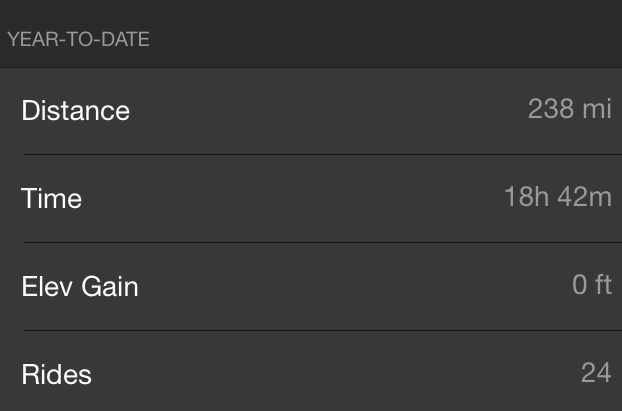
Task: Select the Rides row label
Action: coord(56,374)
